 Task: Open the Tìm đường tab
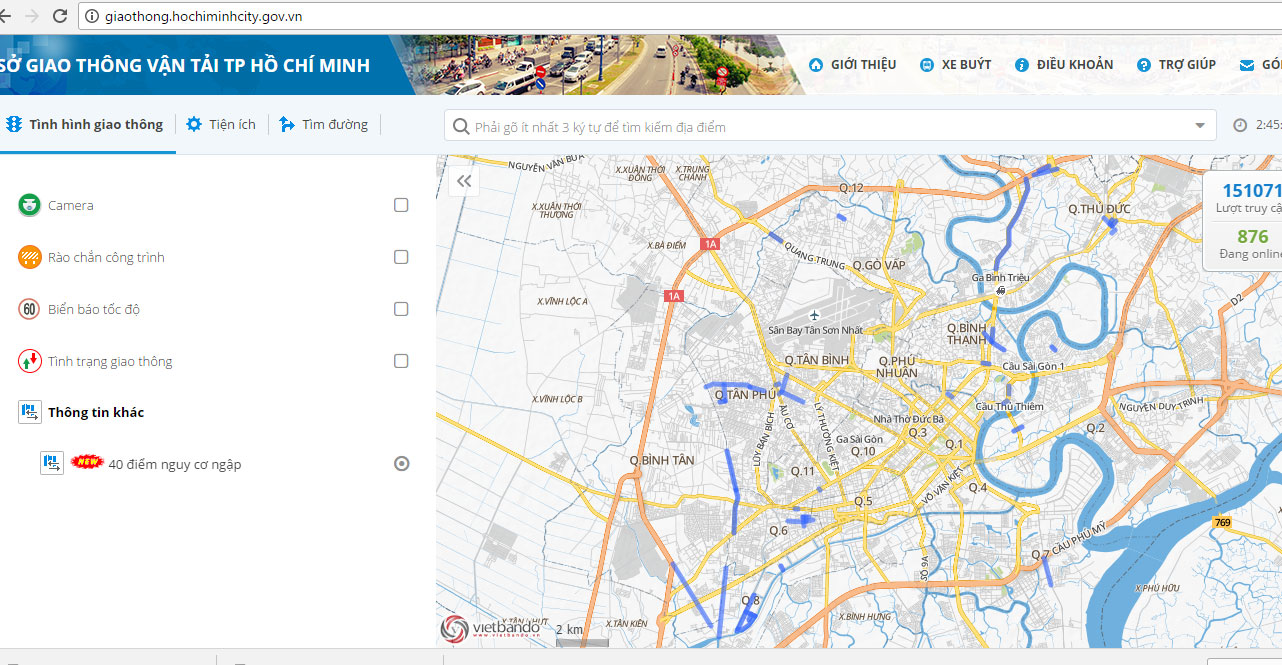324,124
